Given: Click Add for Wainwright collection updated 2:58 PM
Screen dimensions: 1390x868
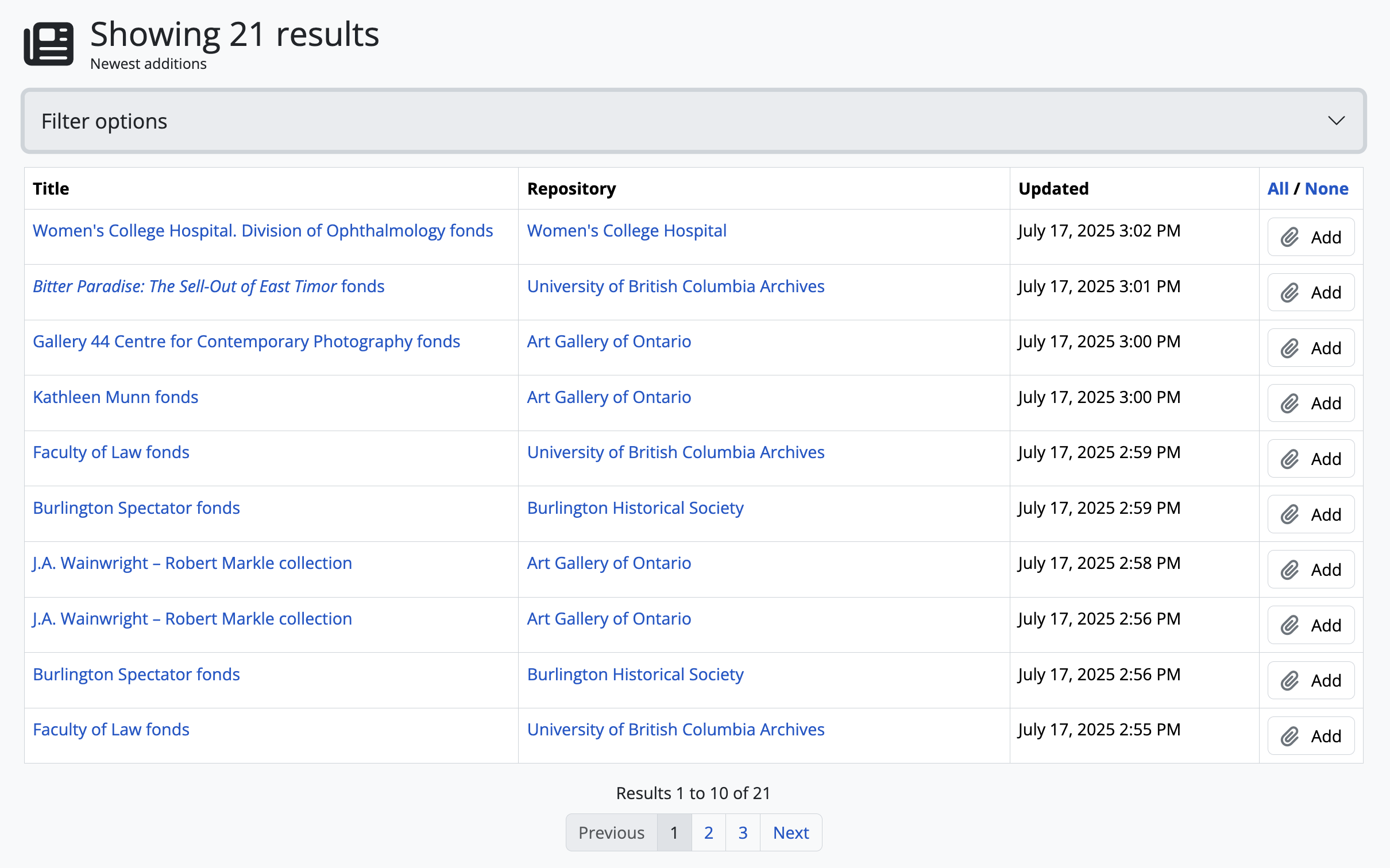Looking at the screenshot, I should click(1310, 569).
